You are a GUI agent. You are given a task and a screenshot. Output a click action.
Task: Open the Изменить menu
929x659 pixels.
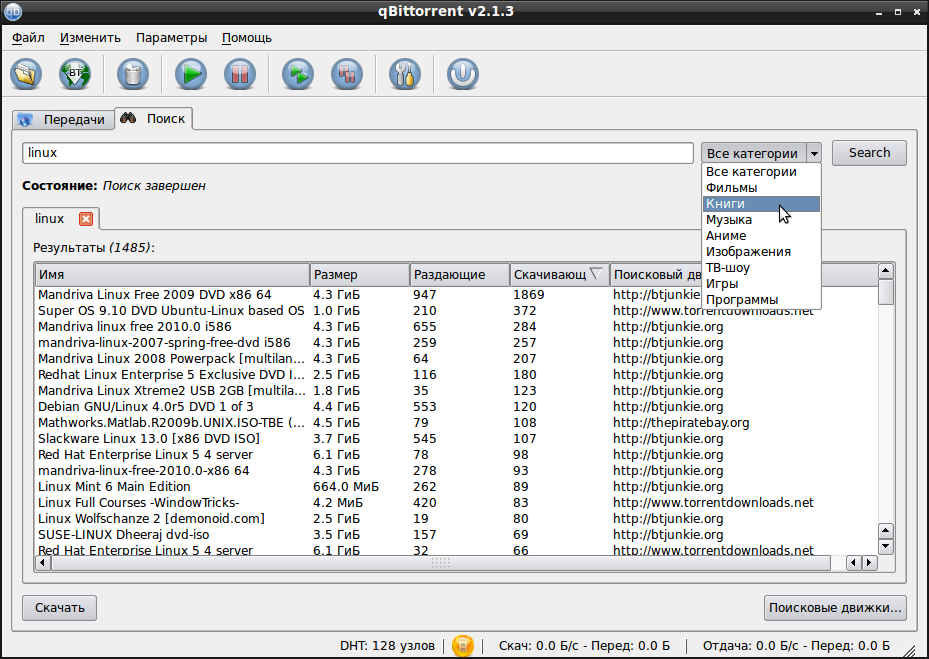(x=90, y=38)
